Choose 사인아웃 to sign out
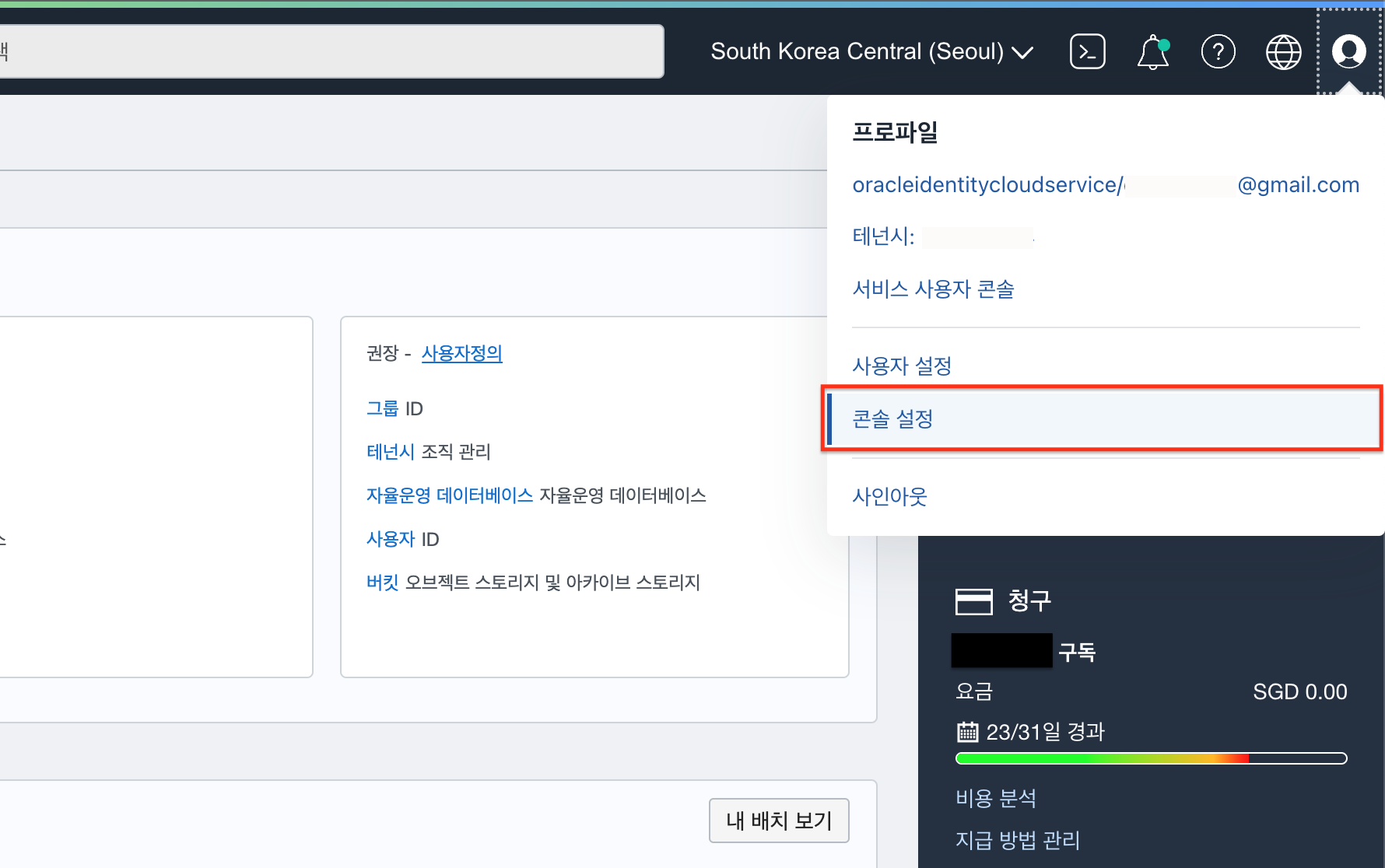Viewport: 1385px width, 868px height. (x=889, y=496)
